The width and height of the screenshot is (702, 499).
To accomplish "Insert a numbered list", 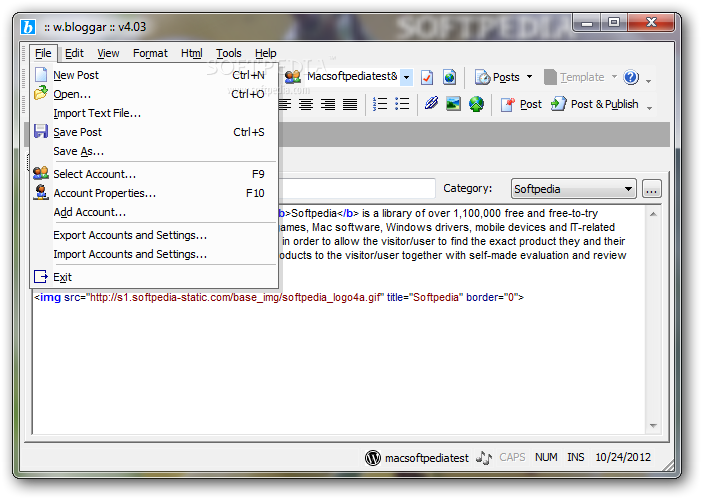I will pos(380,104).
